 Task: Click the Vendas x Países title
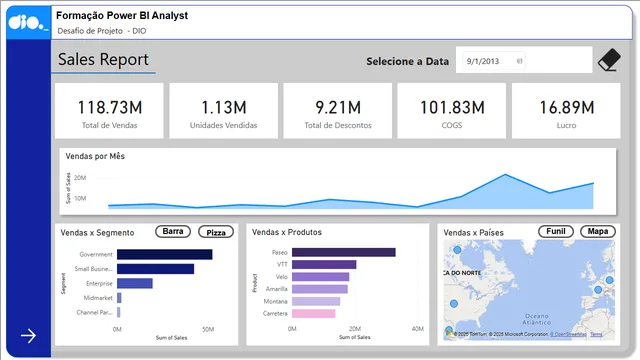[x=473, y=233]
